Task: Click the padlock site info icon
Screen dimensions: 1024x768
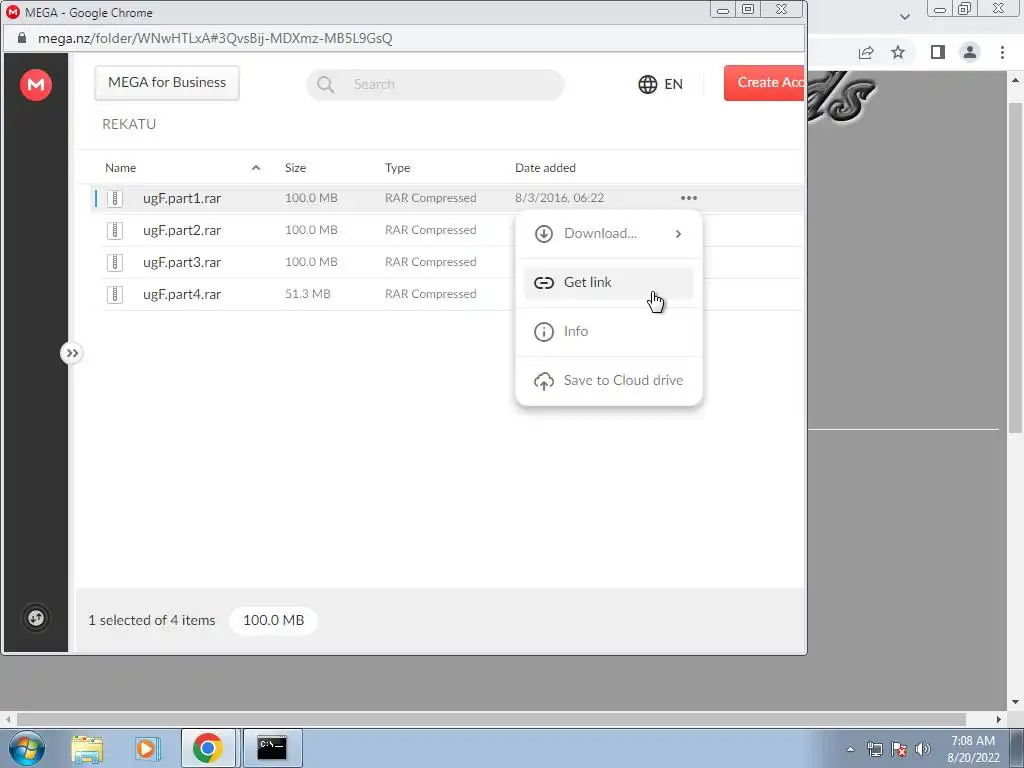Action: pyautogui.click(x=22, y=38)
